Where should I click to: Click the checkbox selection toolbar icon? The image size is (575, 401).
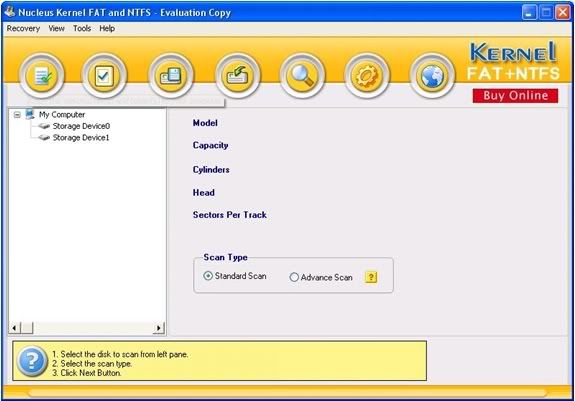point(104,76)
